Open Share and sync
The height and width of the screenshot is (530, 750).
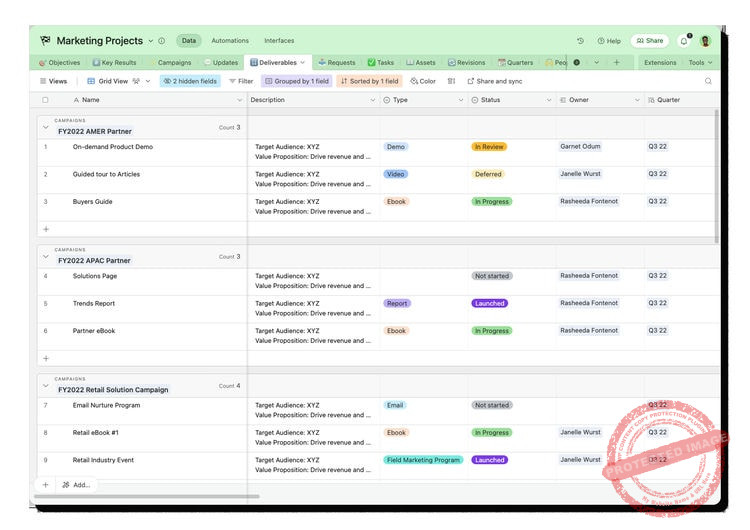click(x=495, y=81)
